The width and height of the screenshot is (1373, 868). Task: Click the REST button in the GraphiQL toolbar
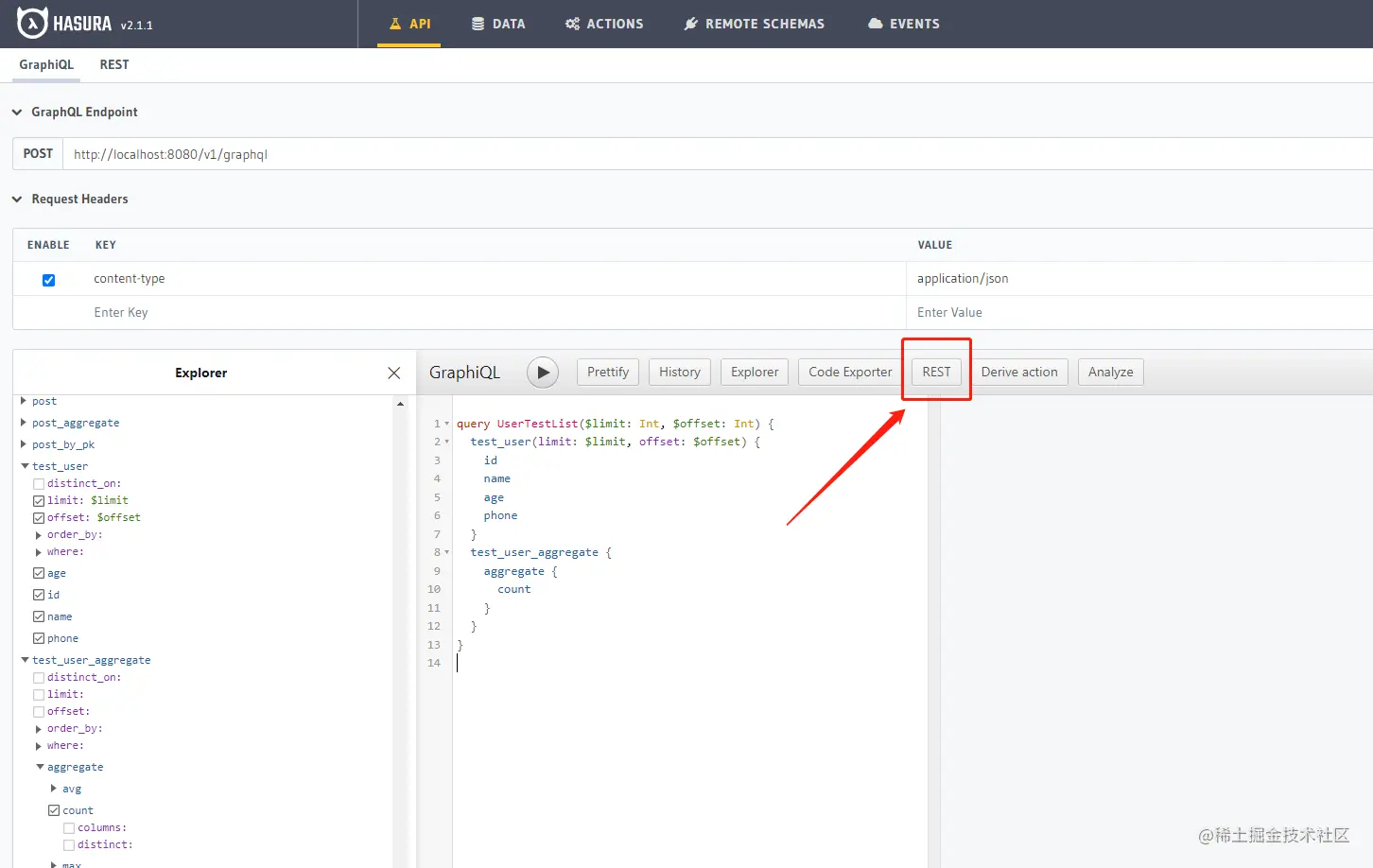(x=937, y=373)
